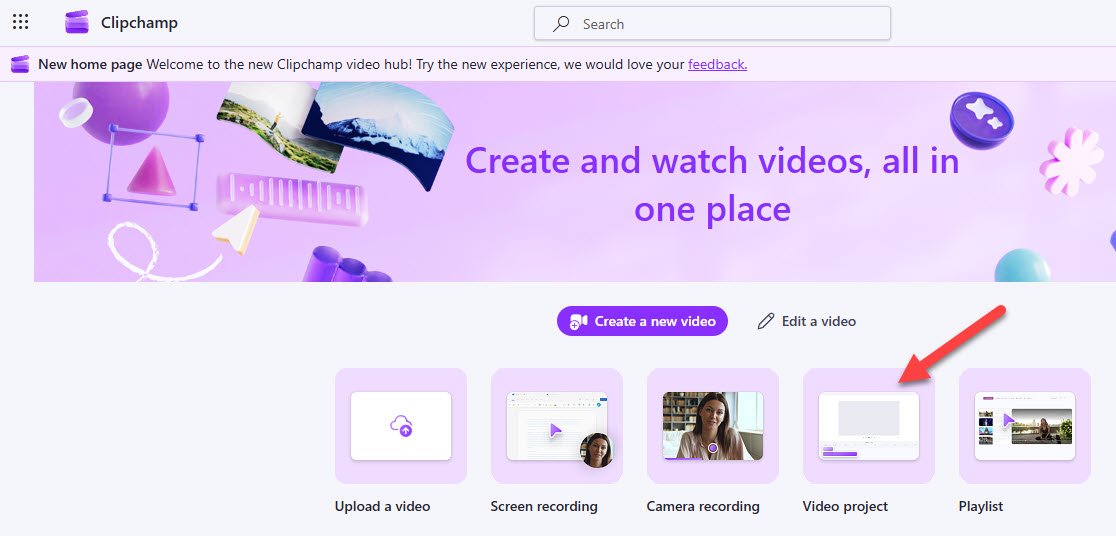Screen dimensions: 1116x536
Task: Click the banner headline Create and watch videos
Action: click(712, 185)
